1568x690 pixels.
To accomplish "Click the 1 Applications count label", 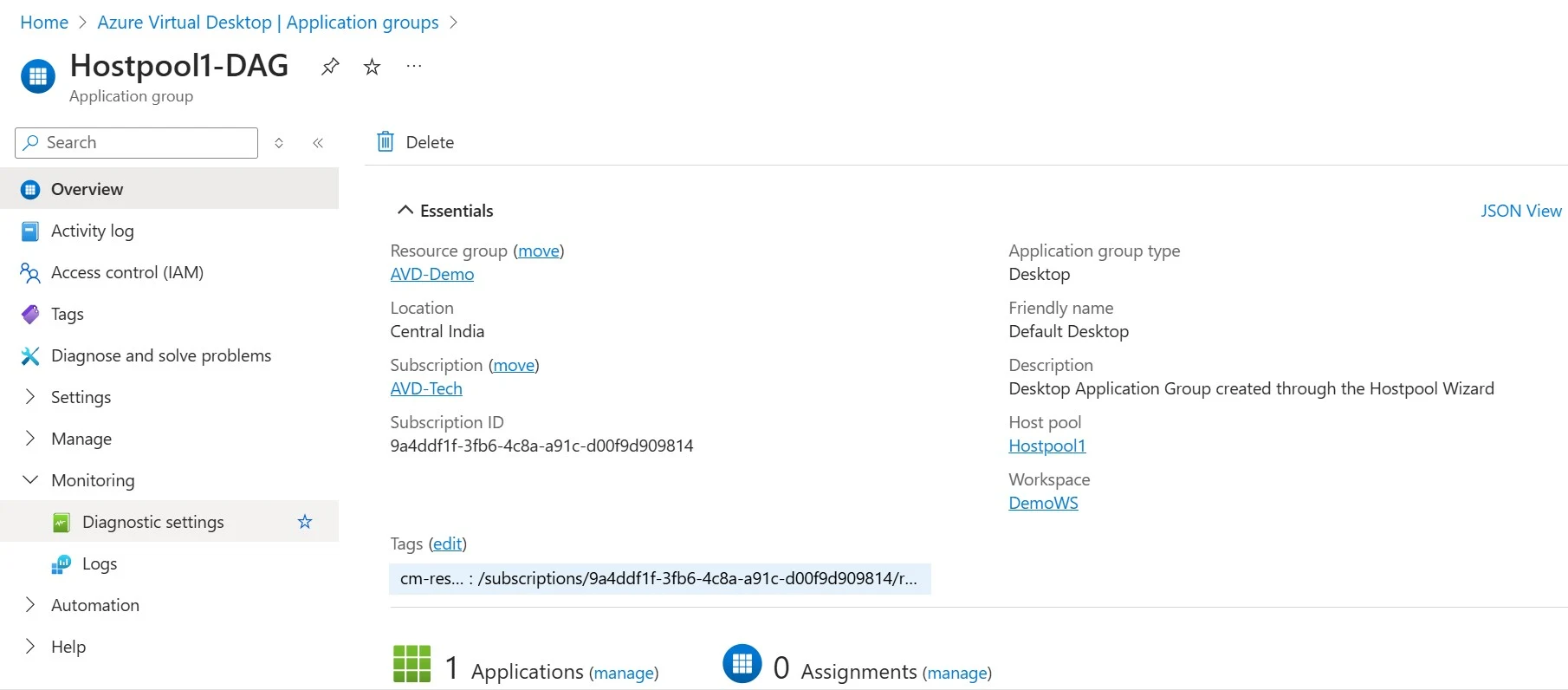I will (x=515, y=669).
